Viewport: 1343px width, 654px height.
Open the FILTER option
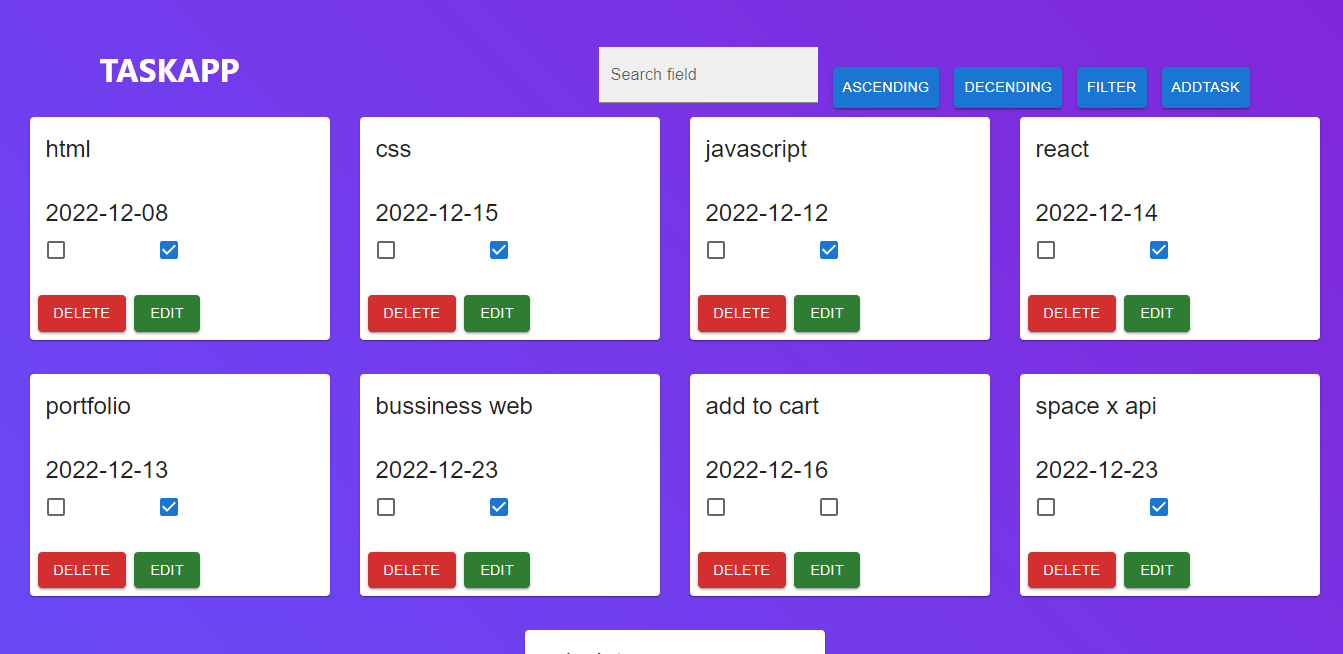(1112, 87)
